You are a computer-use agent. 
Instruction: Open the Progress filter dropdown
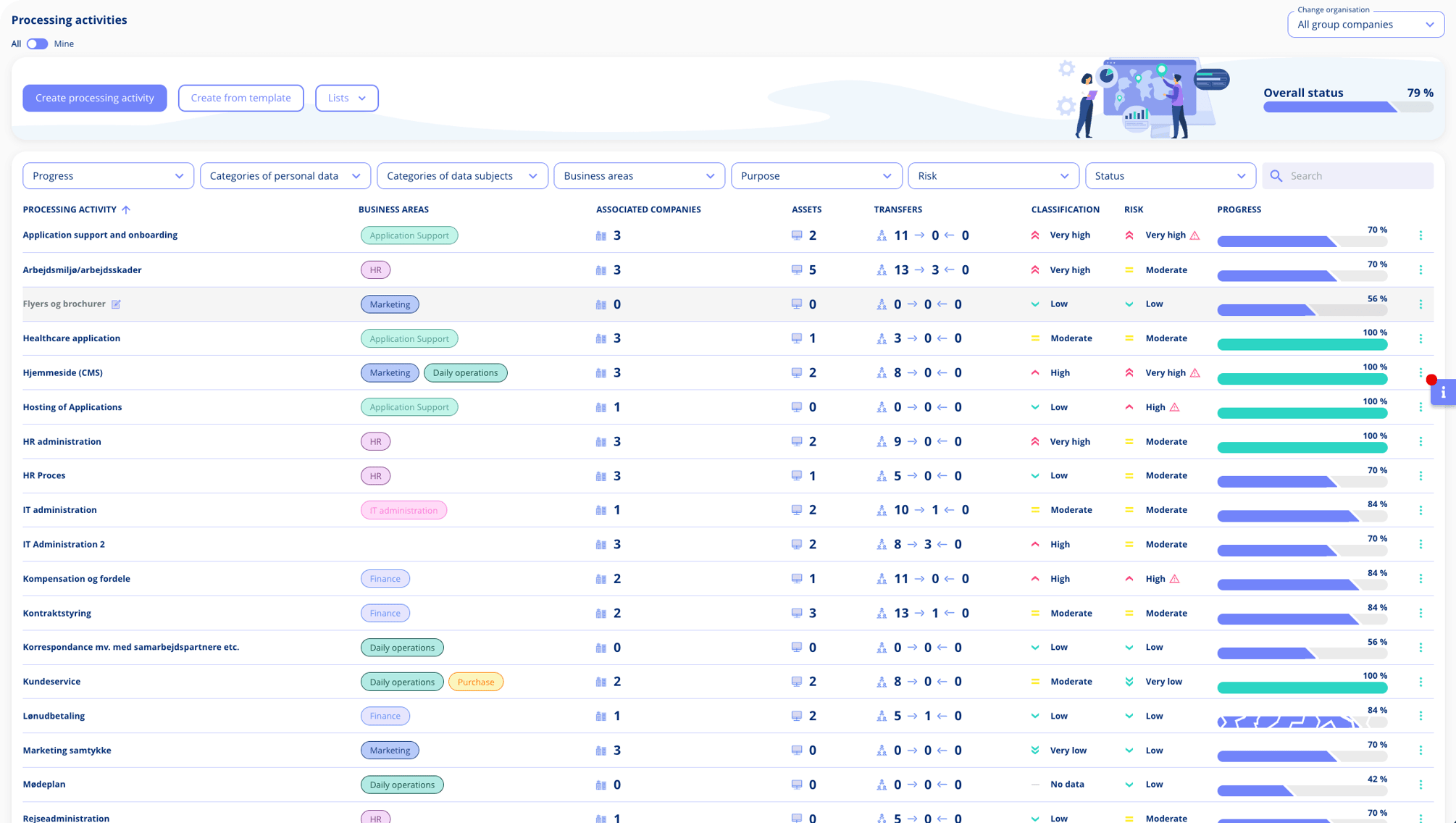click(108, 176)
